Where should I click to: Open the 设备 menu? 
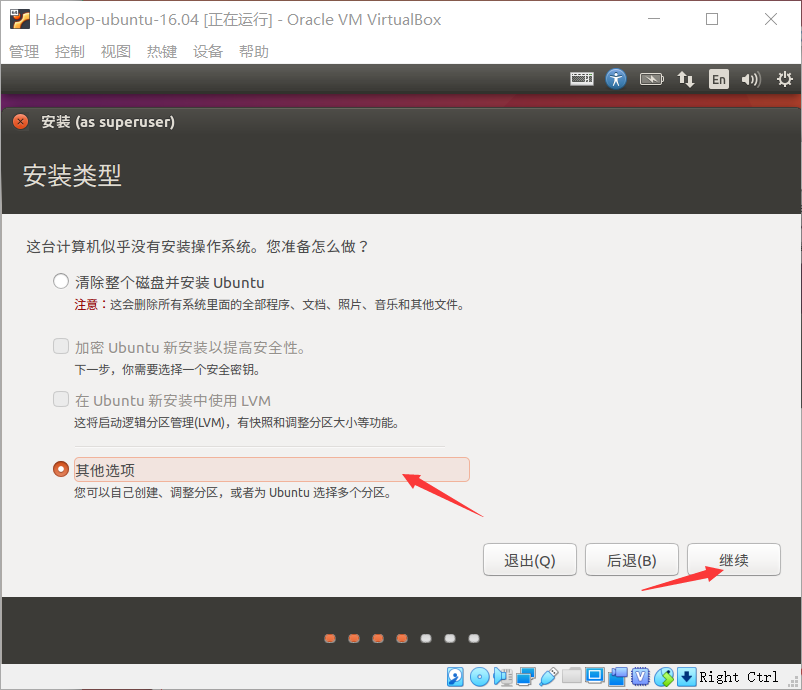coord(208,52)
